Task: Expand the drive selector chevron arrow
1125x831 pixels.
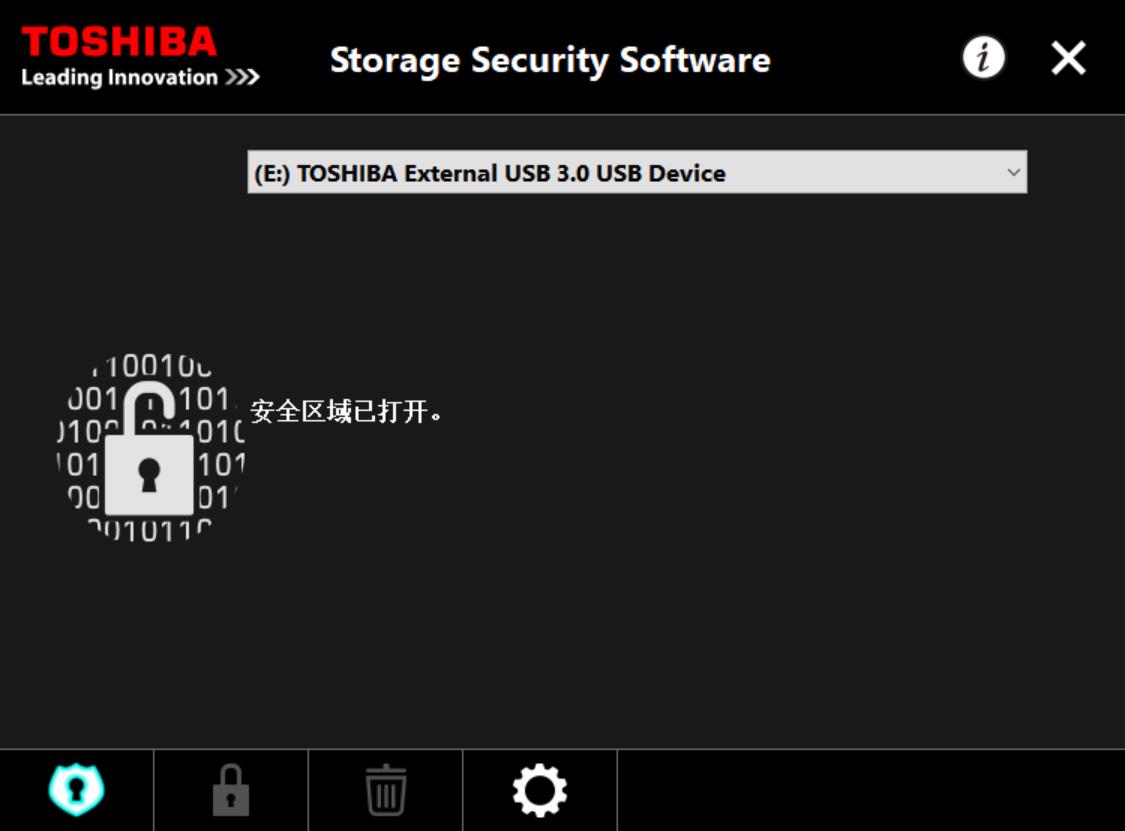Action: [x=1013, y=172]
